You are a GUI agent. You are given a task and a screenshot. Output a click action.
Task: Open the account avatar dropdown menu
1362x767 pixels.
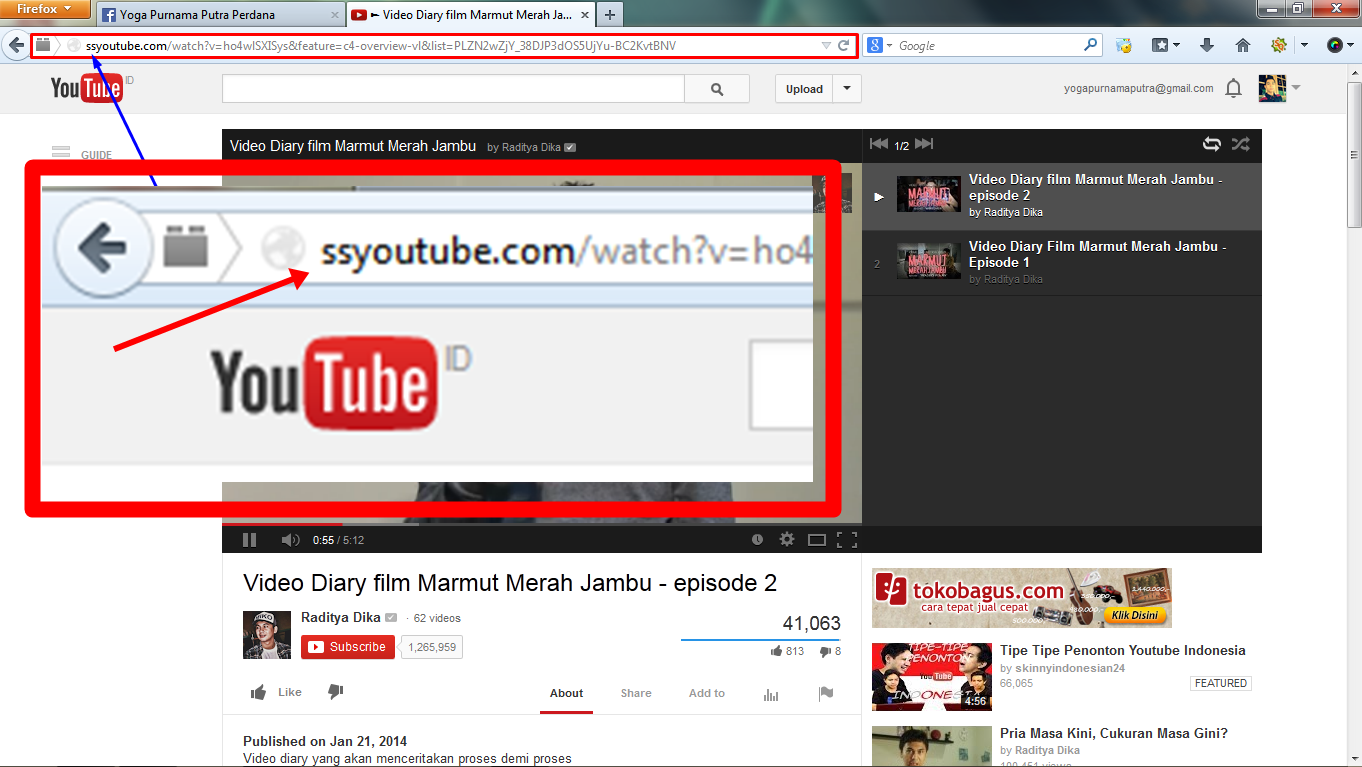tap(1279, 88)
